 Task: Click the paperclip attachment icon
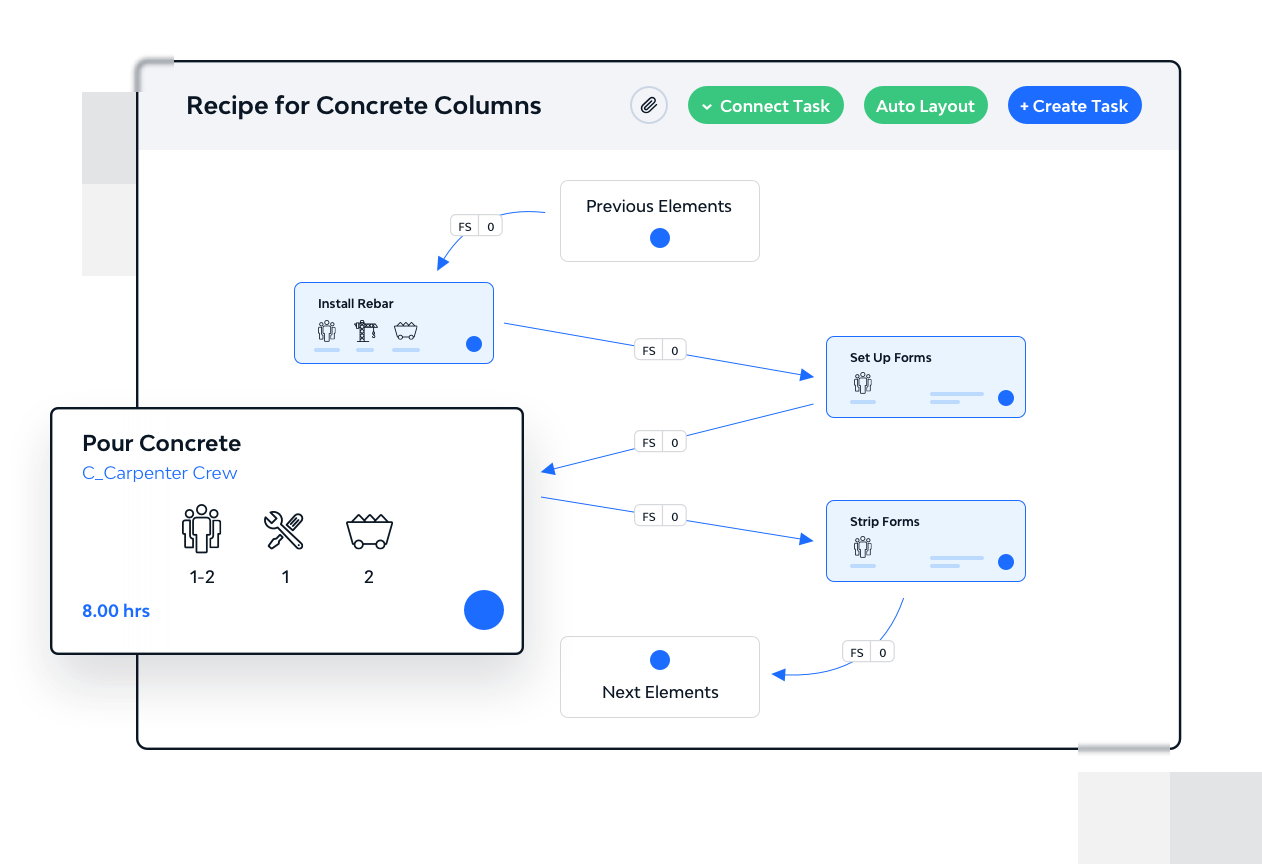coord(648,106)
